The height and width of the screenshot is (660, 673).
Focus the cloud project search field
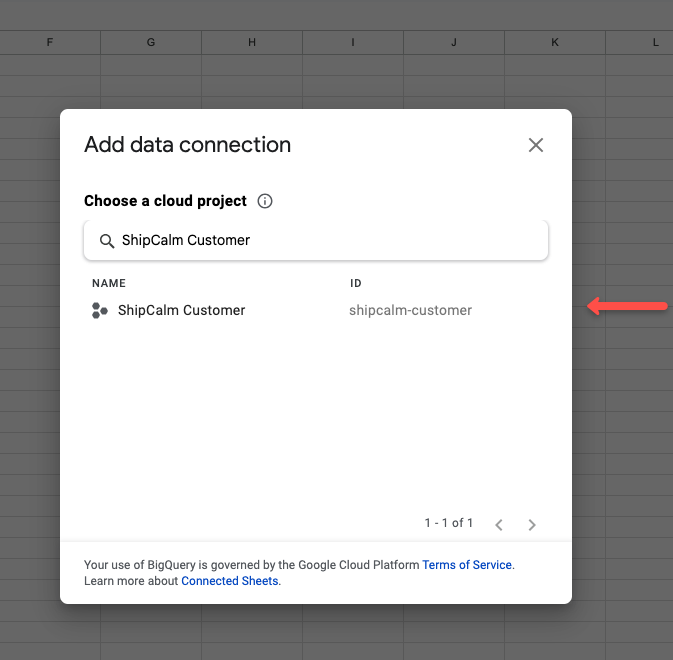pyautogui.click(x=316, y=240)
